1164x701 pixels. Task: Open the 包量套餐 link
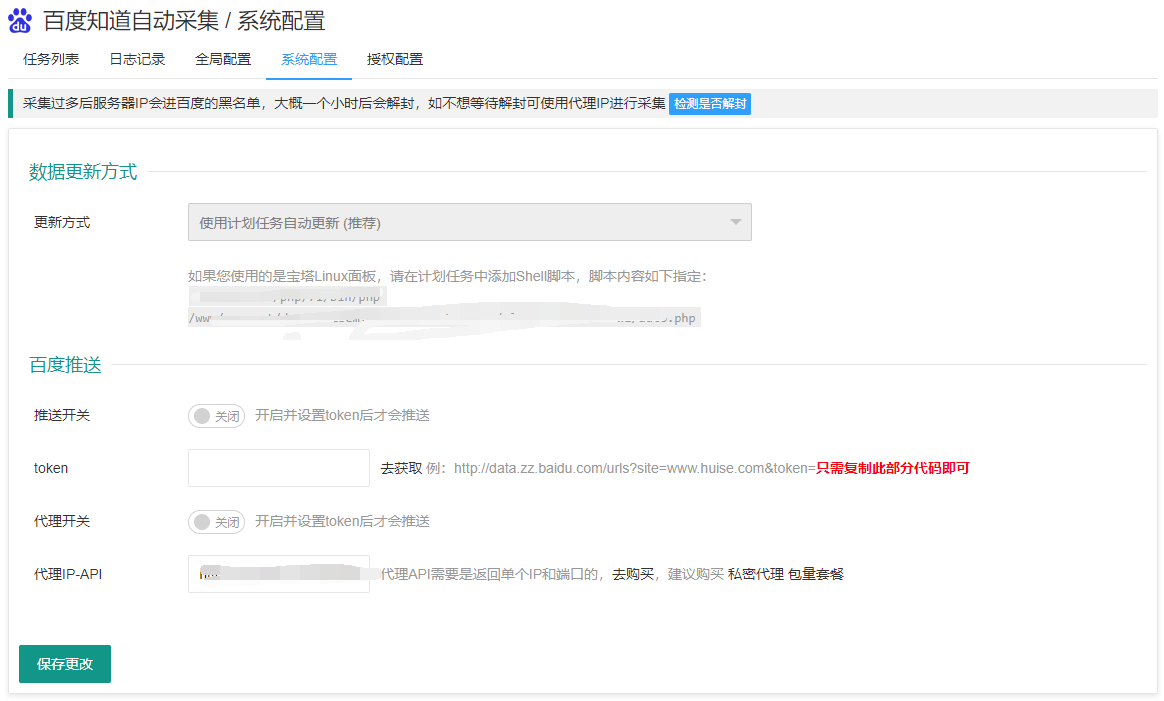tap(816, 574)
